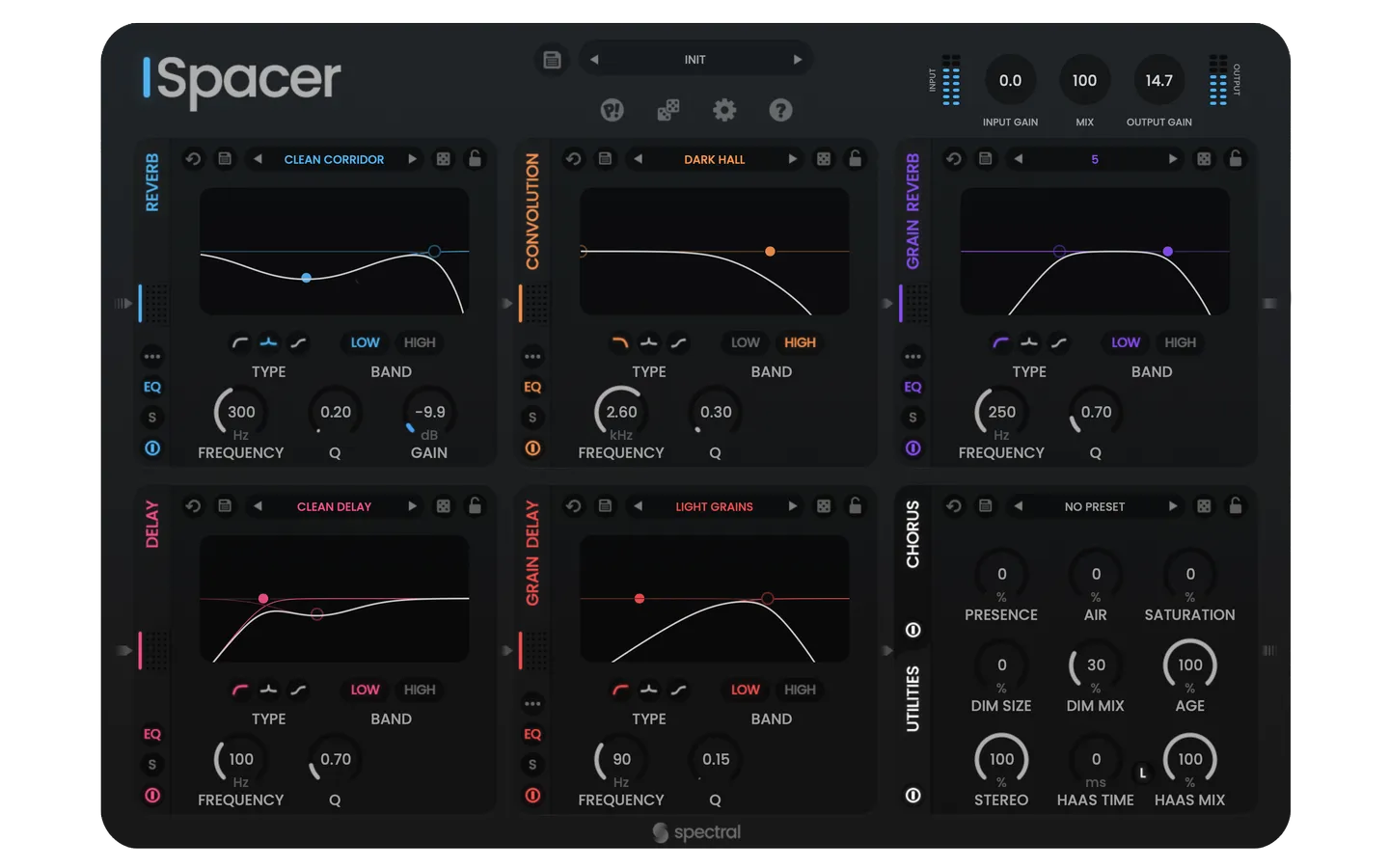
Task: Toggle Utilities power button
Action: (912, 796)
